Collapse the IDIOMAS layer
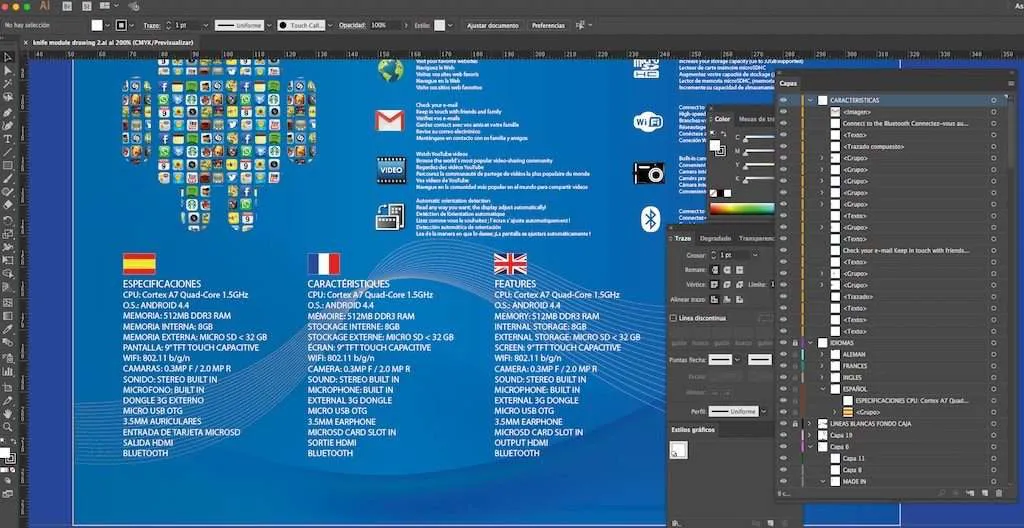 pos(810,342)
